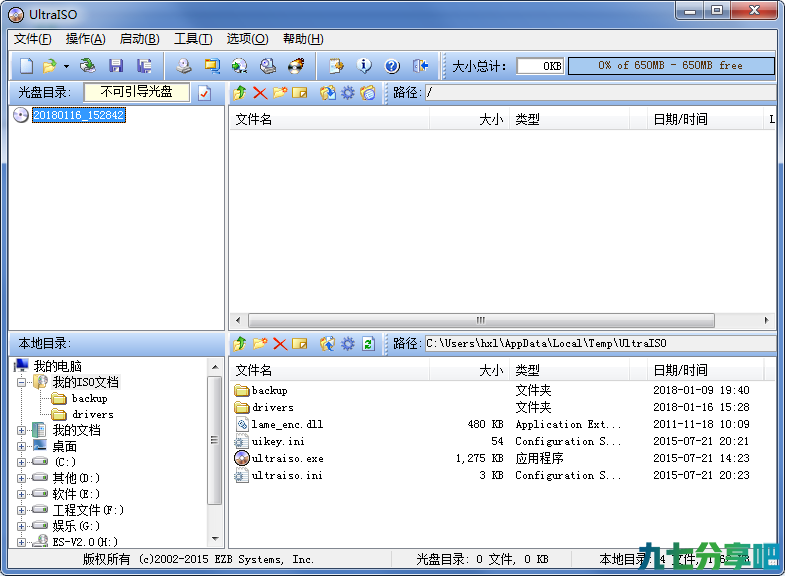Go up a level in the disc directory toolbar
The height and width of the screenshot is (576, 785).
pyautogui.click(x=239, y=93)
